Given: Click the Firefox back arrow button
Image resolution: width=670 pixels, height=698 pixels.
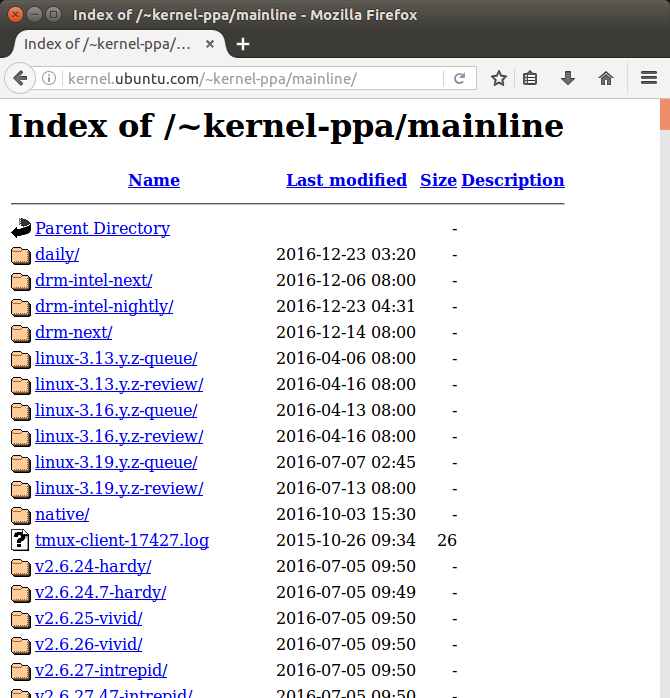Looking at the screenshot, I should [20, 79].
